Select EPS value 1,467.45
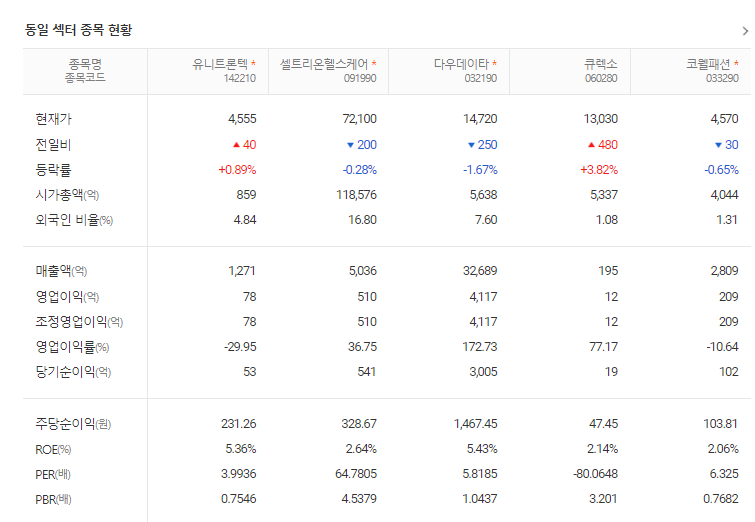Image resolution: width=755 pixels, height=522 pixels. pos(475,424)
